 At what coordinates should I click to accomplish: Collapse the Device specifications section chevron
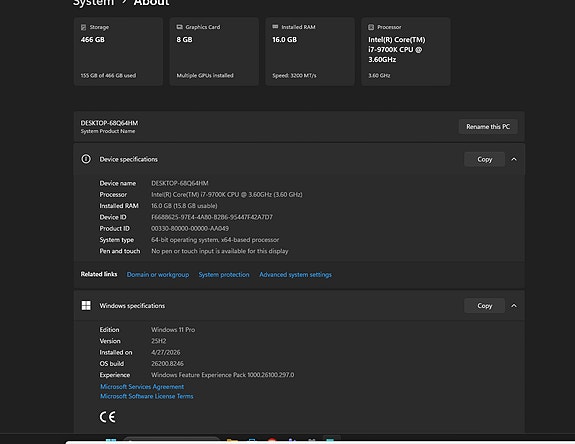pos(514,159)
